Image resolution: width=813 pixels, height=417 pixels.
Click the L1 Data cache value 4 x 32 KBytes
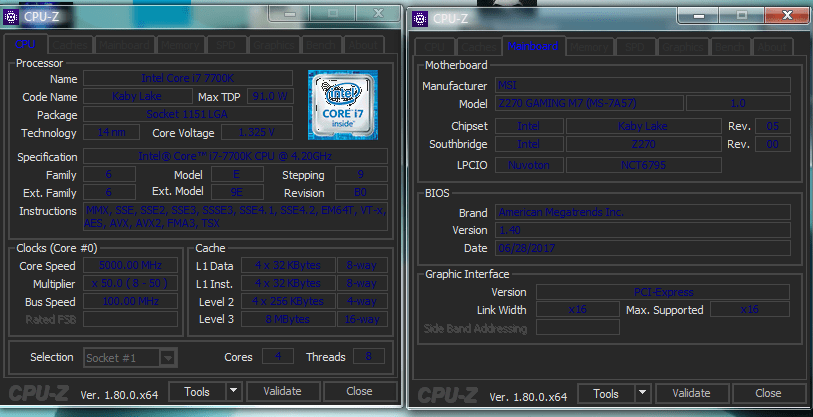click(288, 265)
